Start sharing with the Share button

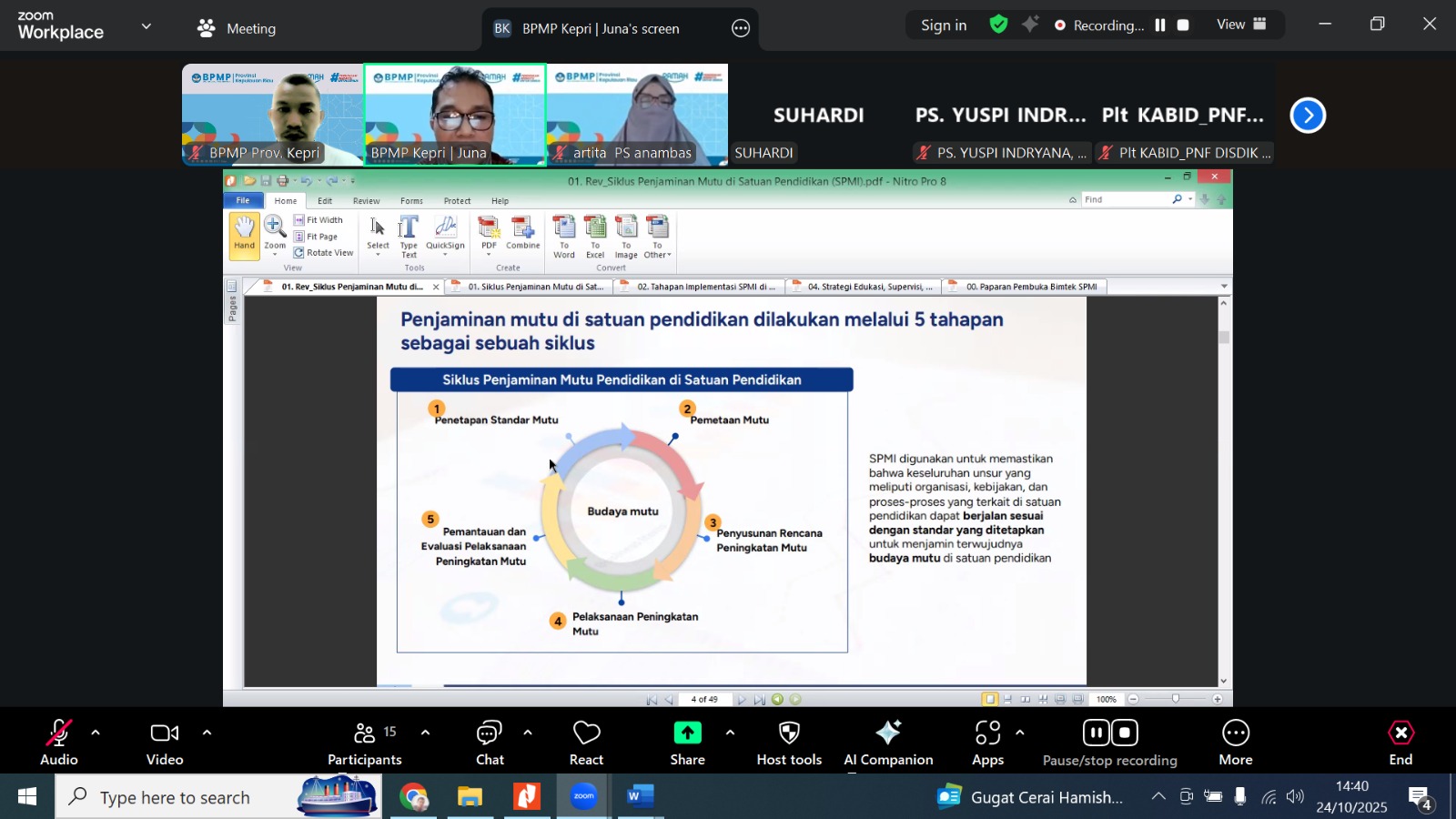coord(687,743)
